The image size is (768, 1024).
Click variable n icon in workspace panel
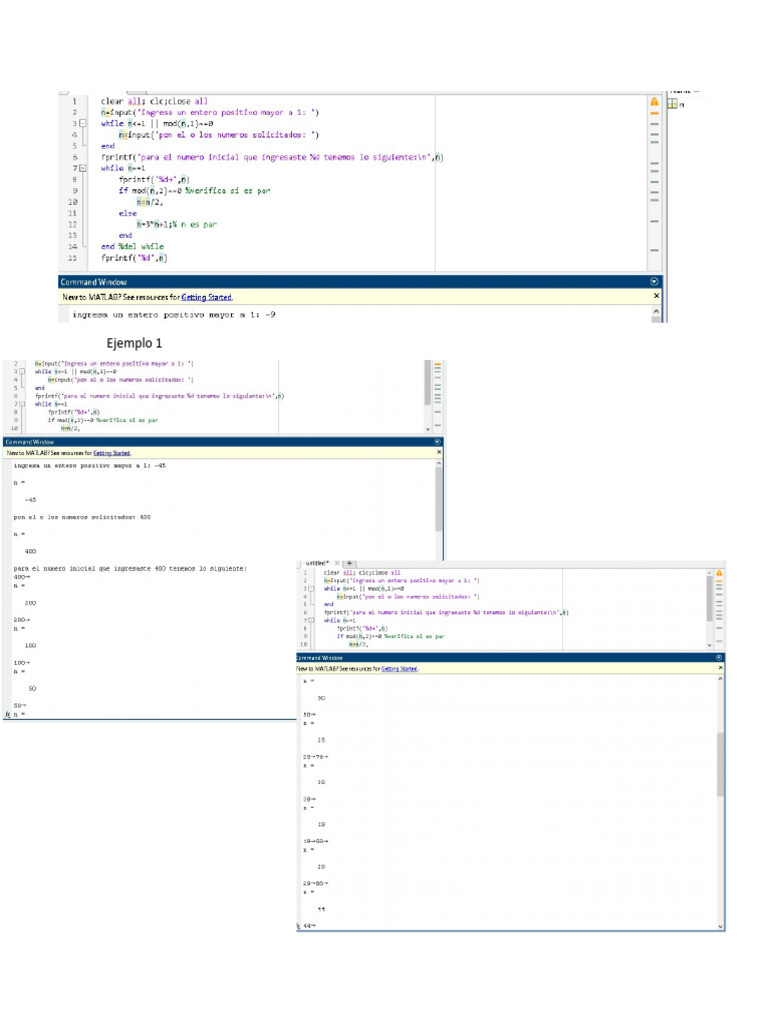[x=672, y=103]
